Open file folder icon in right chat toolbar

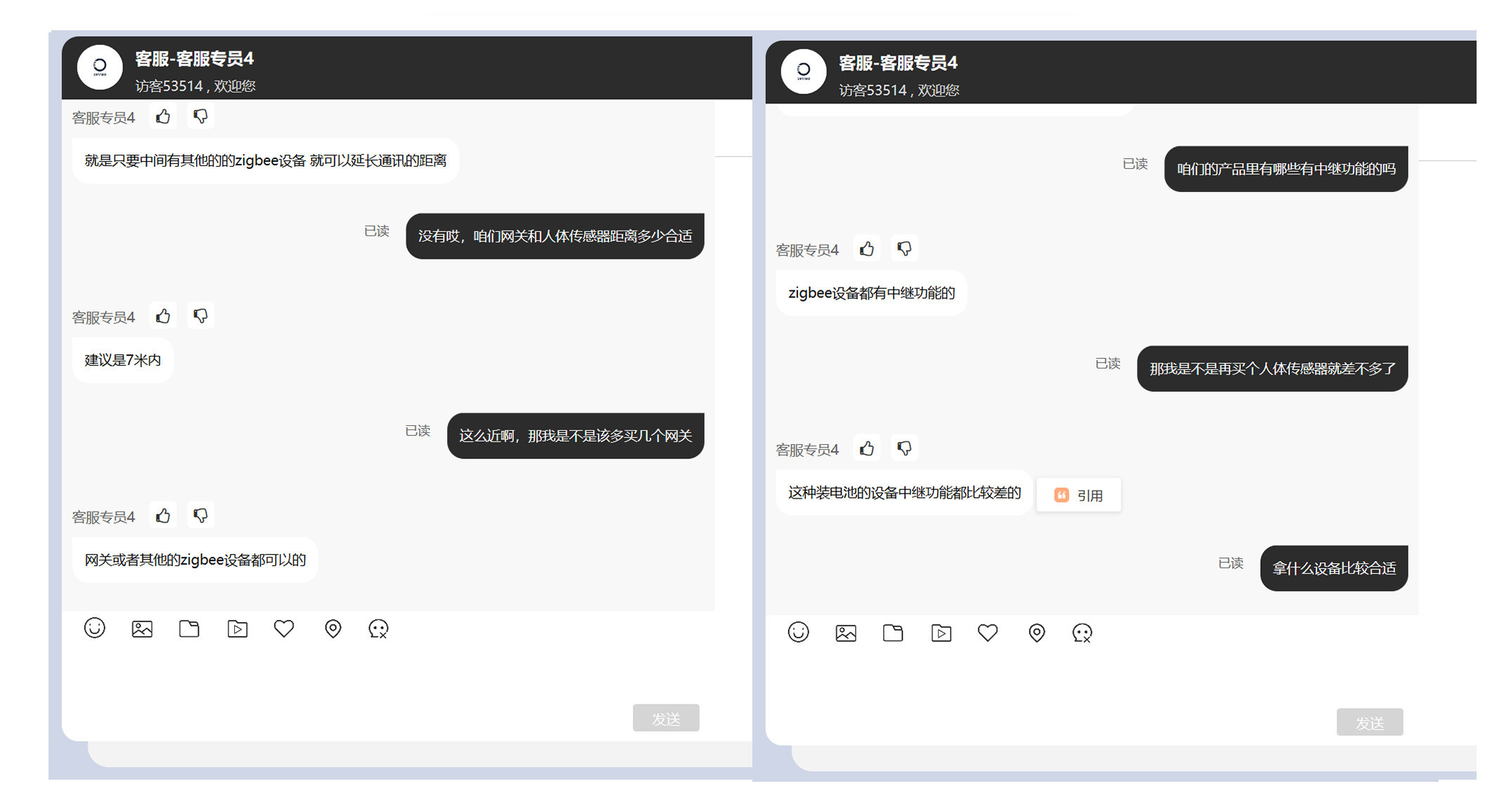tap(893, 633)
